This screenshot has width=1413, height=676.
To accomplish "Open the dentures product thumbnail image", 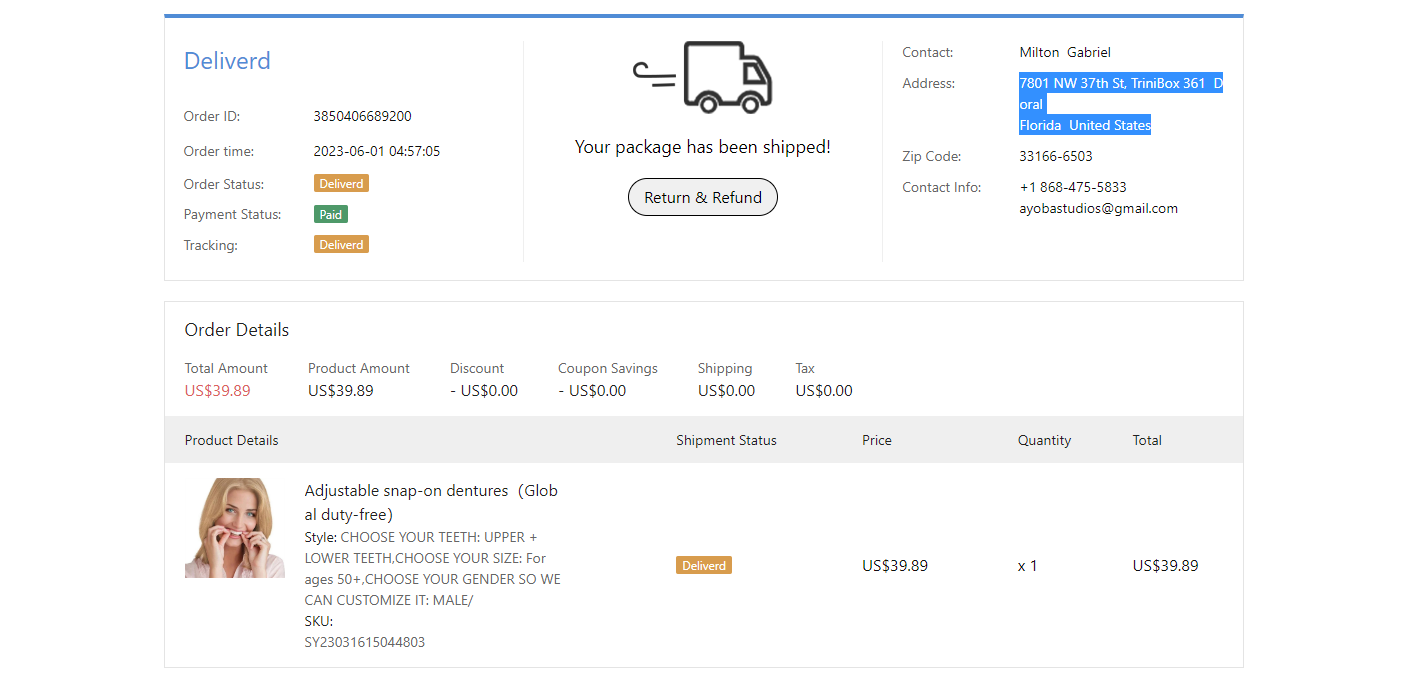I will [x=234, y=528].
